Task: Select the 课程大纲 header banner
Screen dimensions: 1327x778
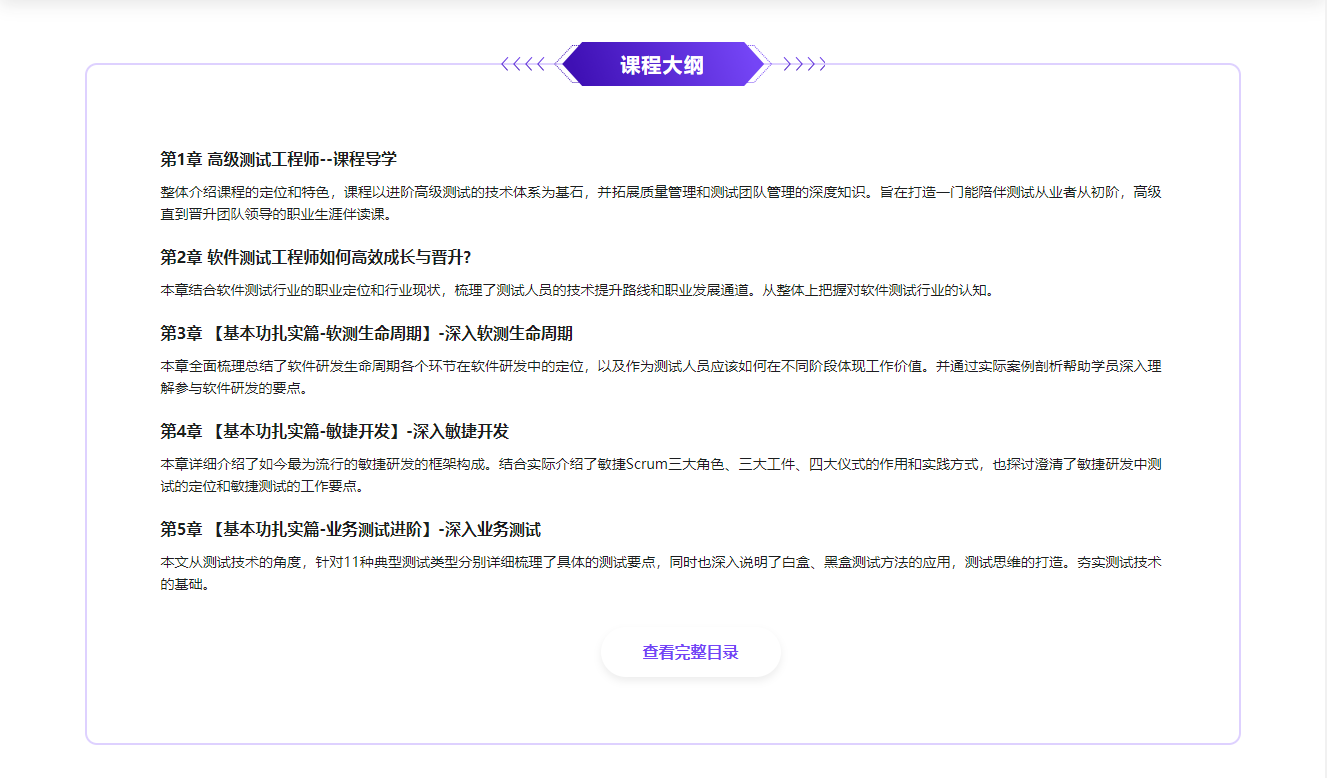Action: 662,65
